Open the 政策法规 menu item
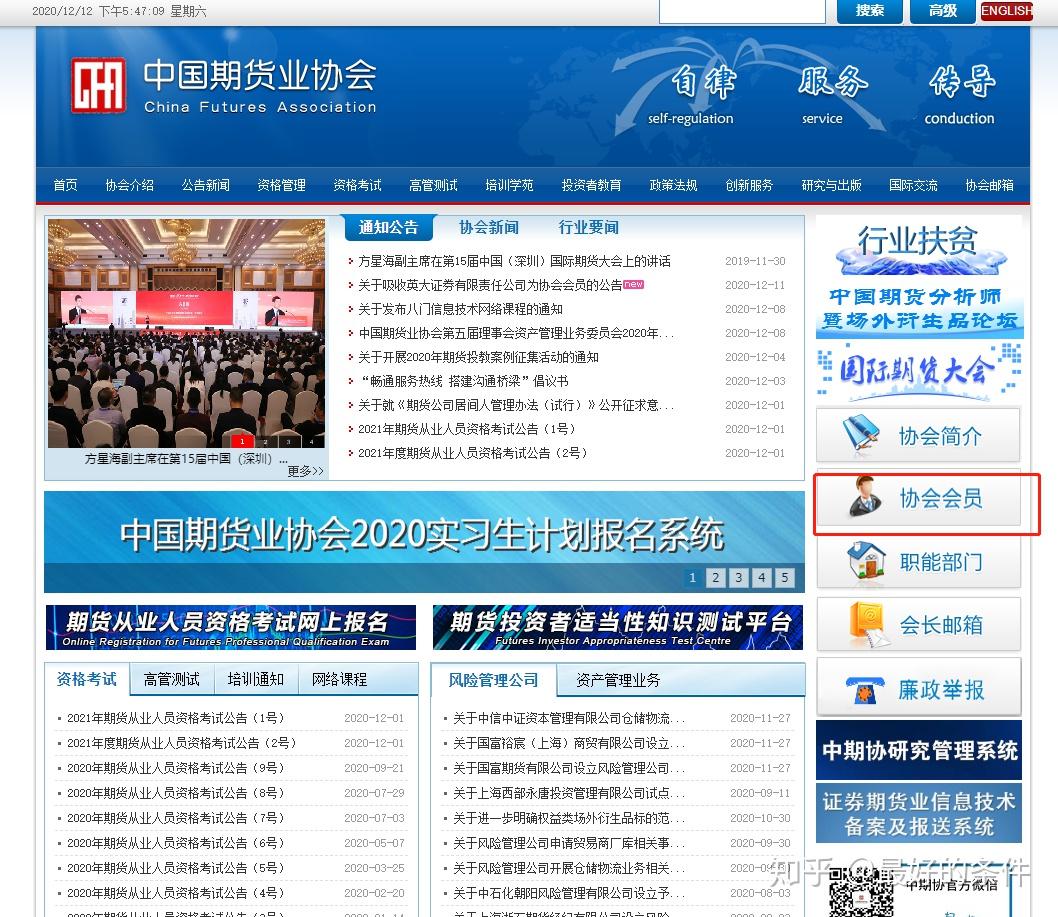 pyautogui.click(x=673, y=185)
